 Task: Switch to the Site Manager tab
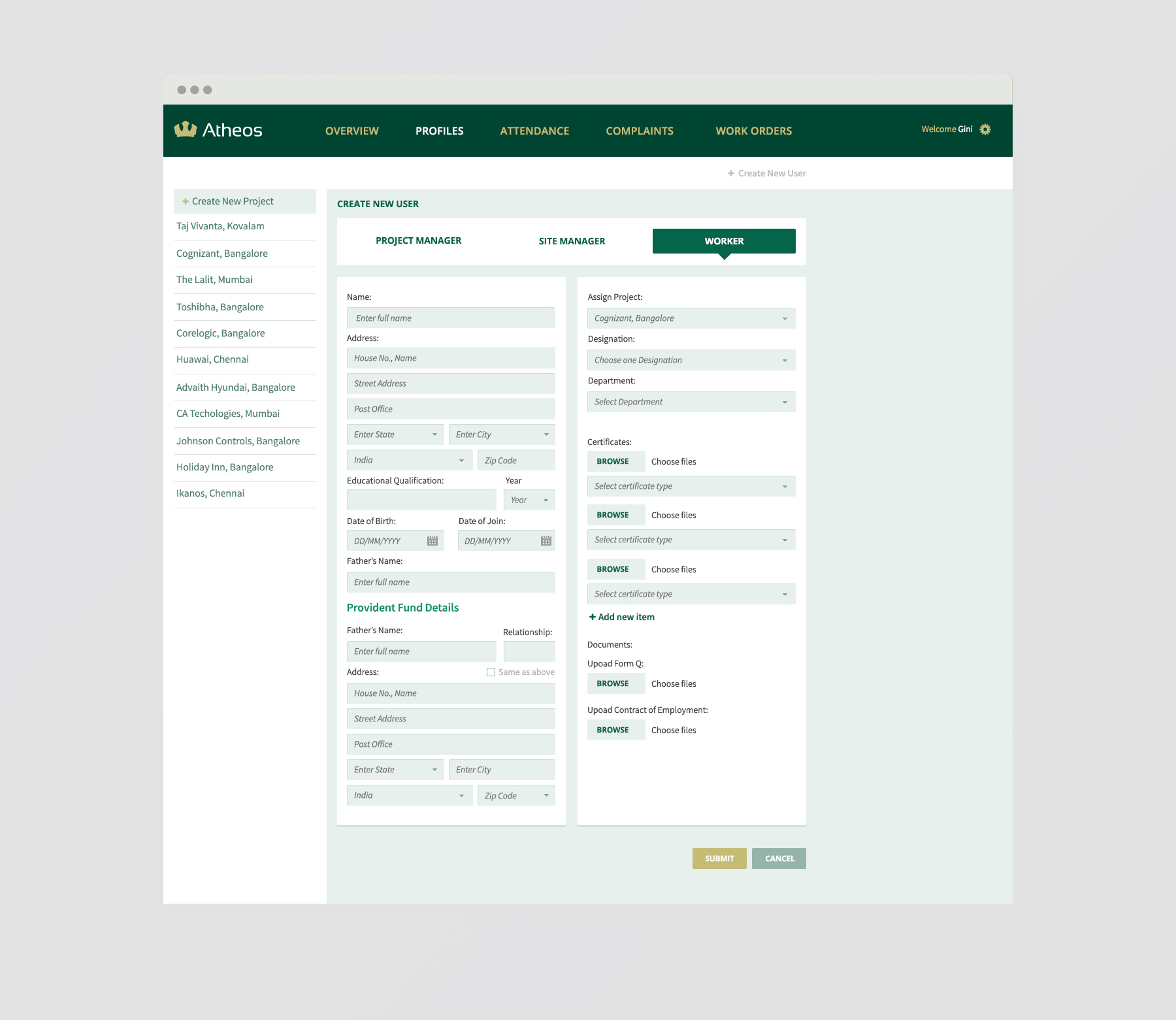tap(572, 241)
